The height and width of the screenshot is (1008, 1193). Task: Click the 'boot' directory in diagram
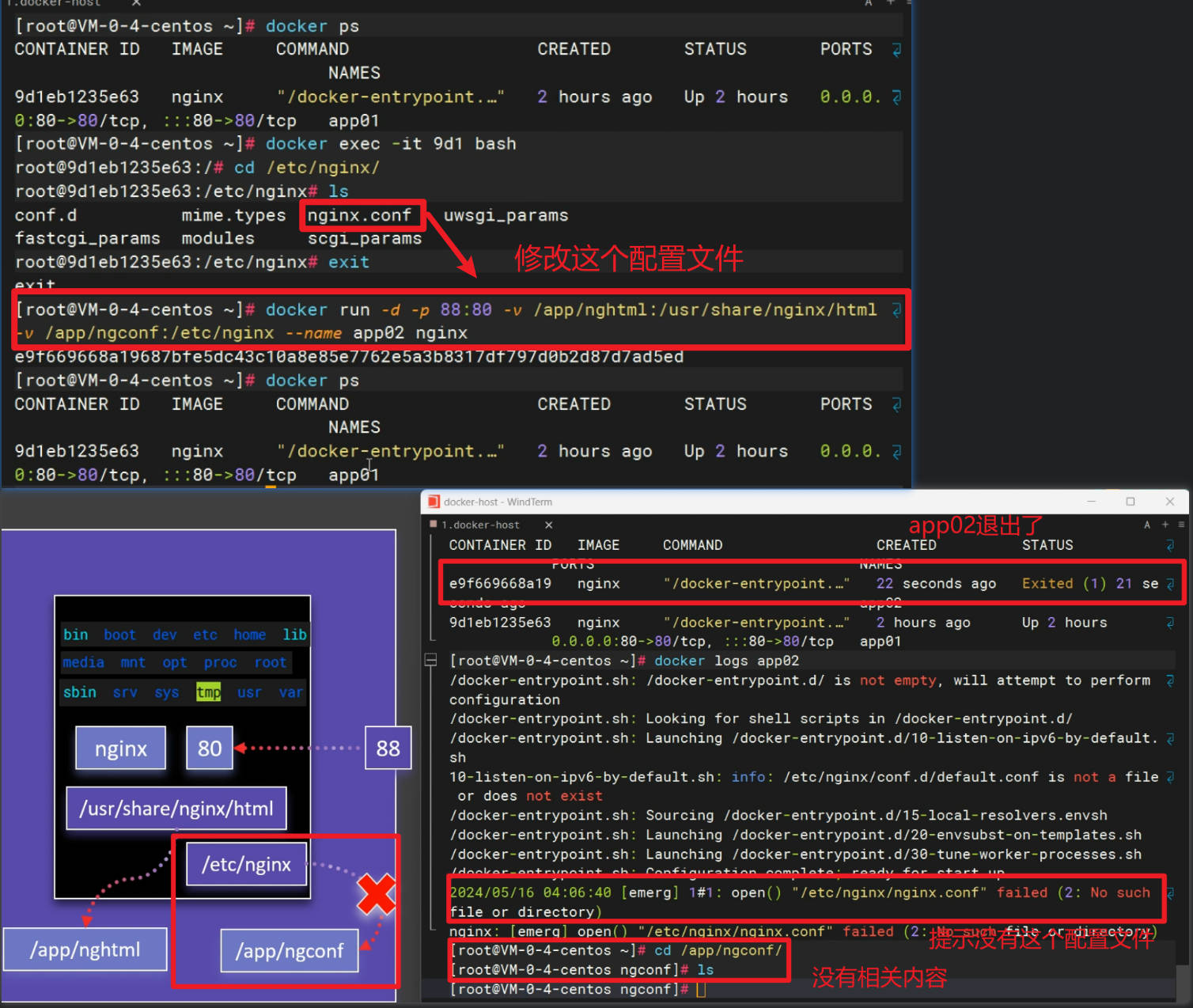click(119, 635)
